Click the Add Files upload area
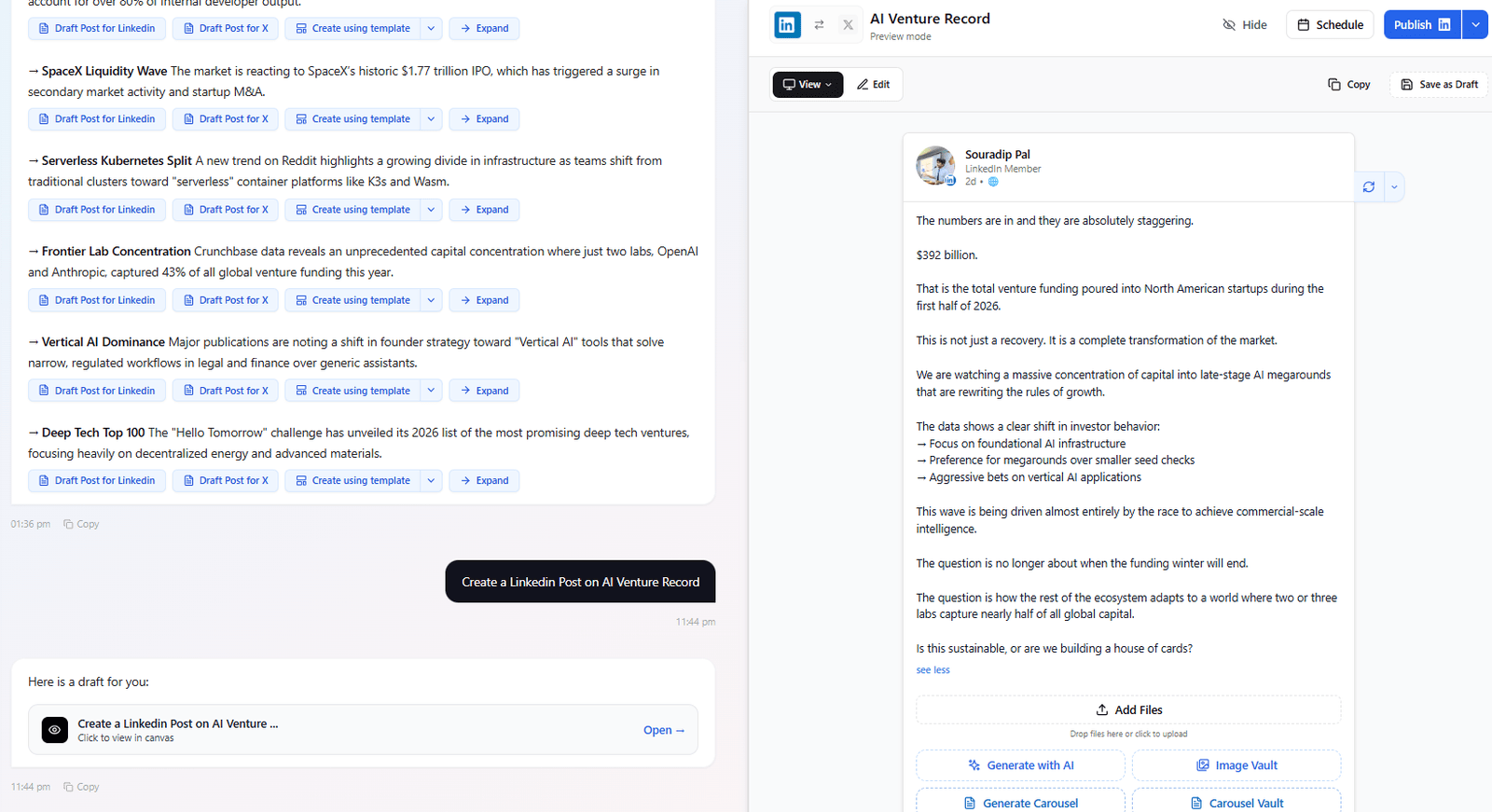Viewport: 1492px width, 812px height. [1128, 709]
